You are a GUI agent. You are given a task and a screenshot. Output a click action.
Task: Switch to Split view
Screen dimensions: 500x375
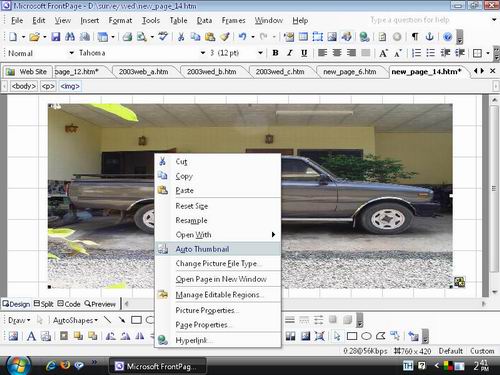(x=43, y=304)
